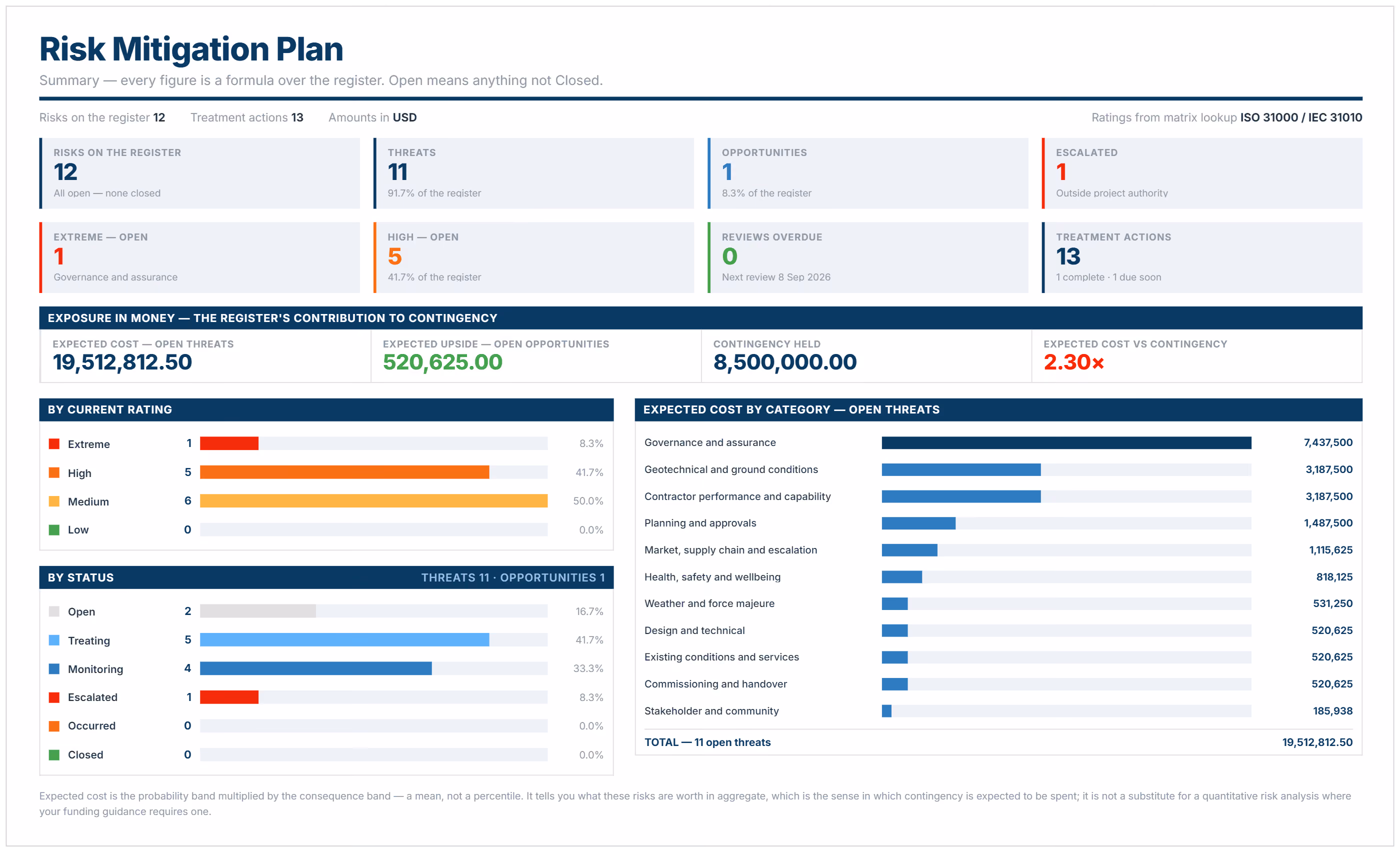Click the Extreme red legend swatch
The height and width of the screenshot is (852, 1400).
pyautogui.click(x=54, y=443)
